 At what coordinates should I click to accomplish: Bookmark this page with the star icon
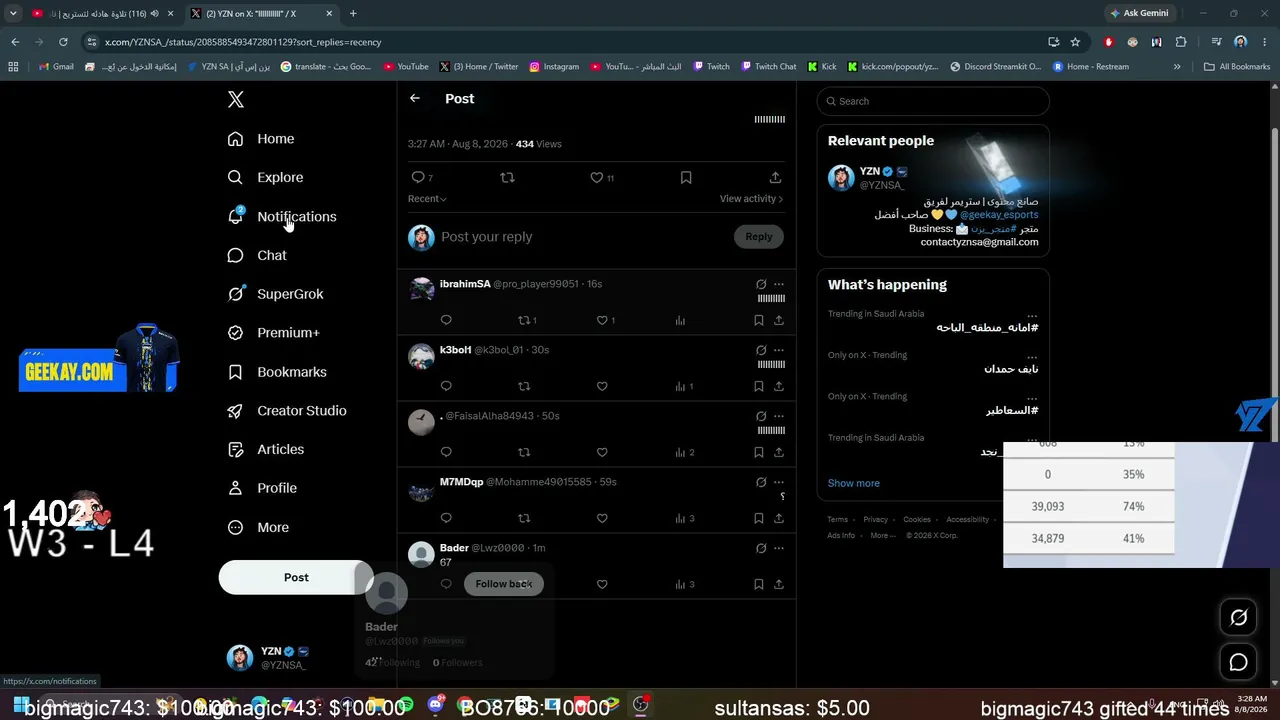pos(1075,42)
